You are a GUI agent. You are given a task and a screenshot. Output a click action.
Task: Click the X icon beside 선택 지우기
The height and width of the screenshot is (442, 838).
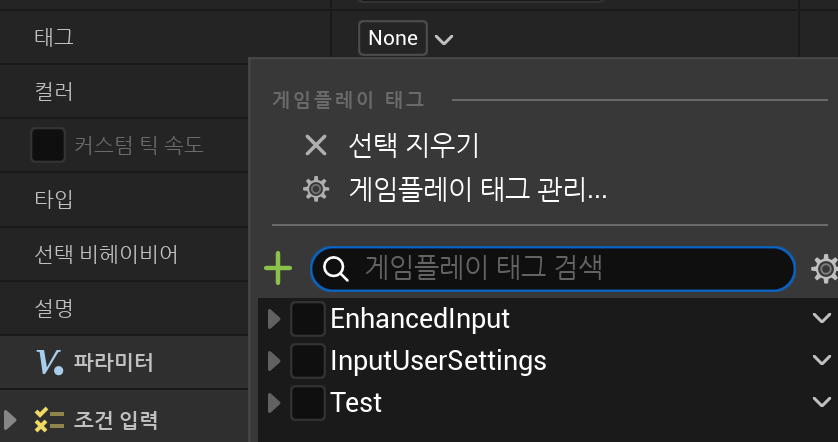coord(316,145)
